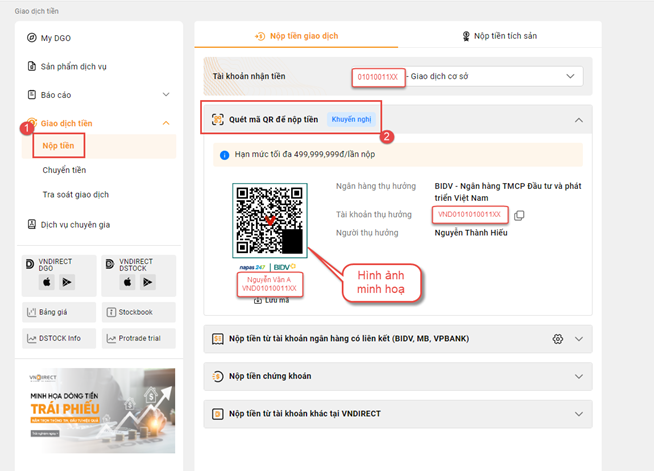Click the Protrade trial chart icon
The width and height of the screenshot is (654, 471).
tap(111, 338)
